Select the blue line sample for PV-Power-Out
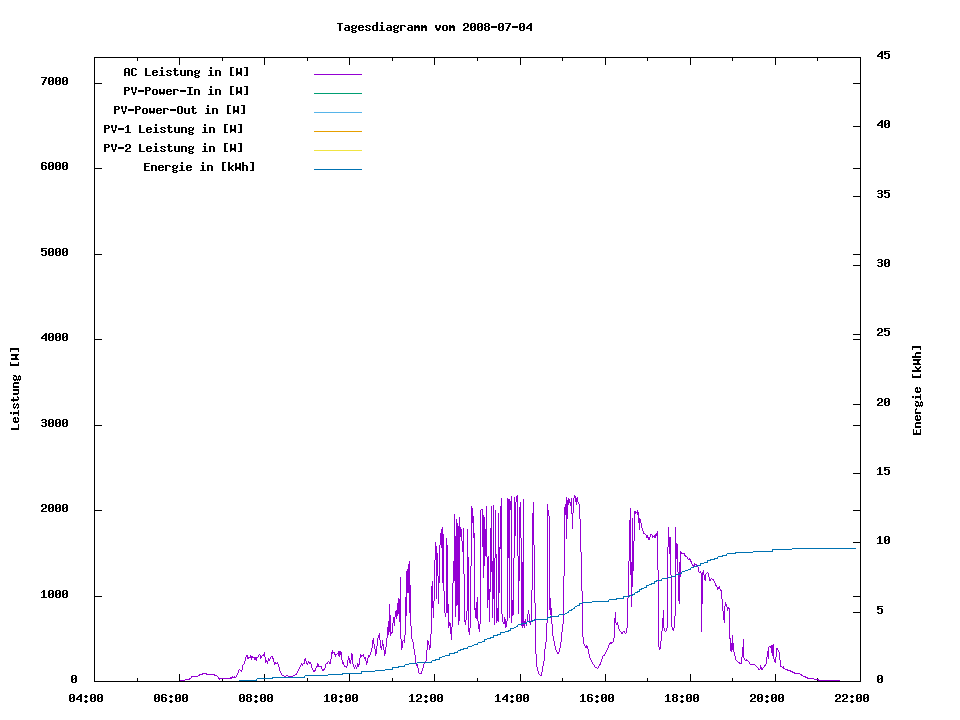This screenshot has width=960, height=720. (x=337, y=112)
